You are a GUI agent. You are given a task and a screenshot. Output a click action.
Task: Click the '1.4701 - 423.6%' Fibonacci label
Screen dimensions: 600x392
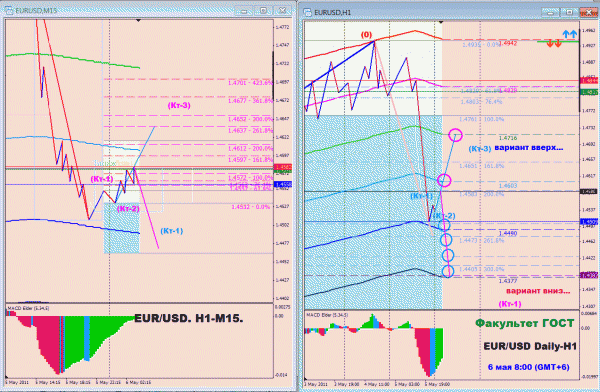[250, 82]
